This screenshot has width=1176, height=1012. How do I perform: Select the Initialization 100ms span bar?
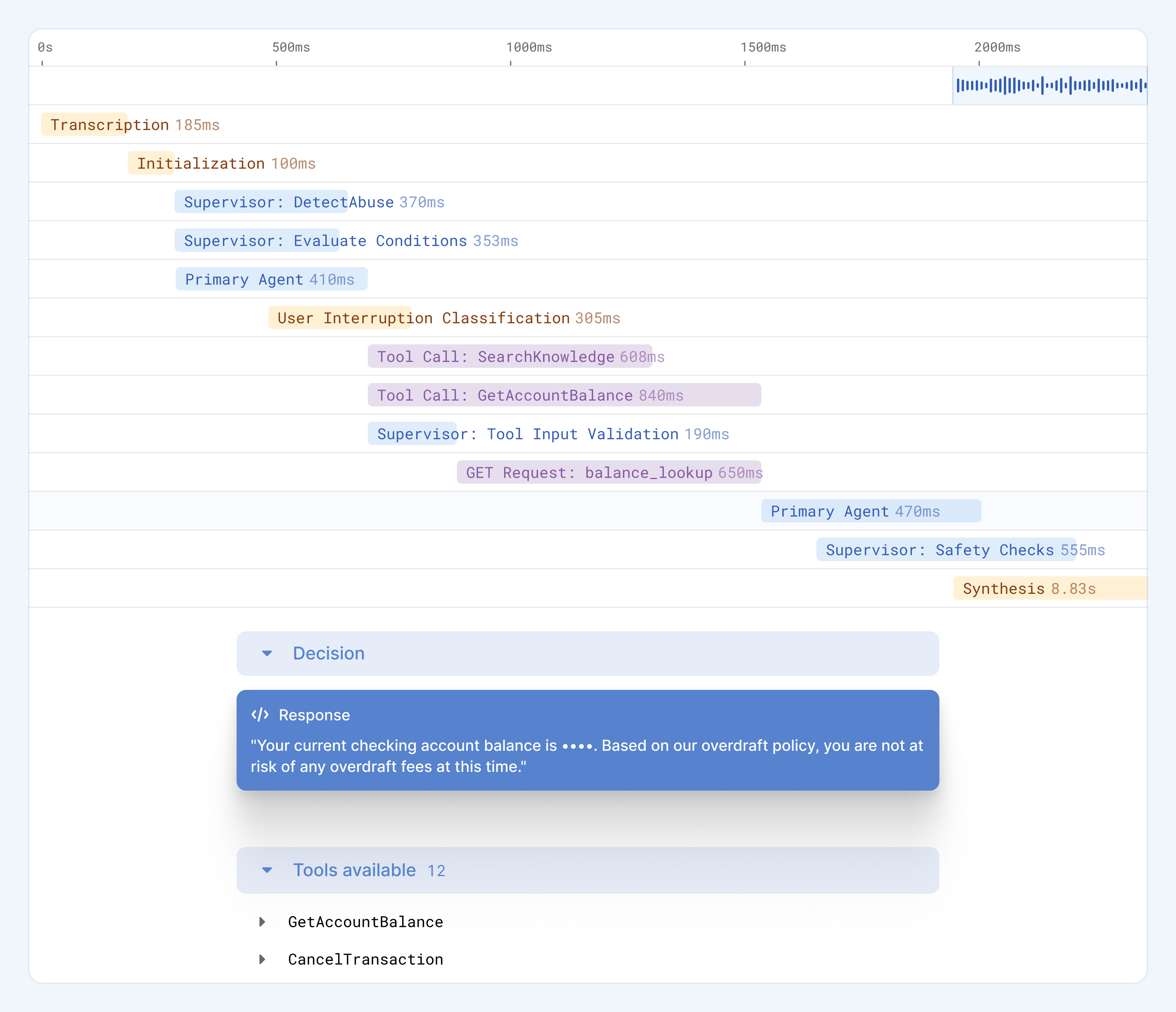151,163
